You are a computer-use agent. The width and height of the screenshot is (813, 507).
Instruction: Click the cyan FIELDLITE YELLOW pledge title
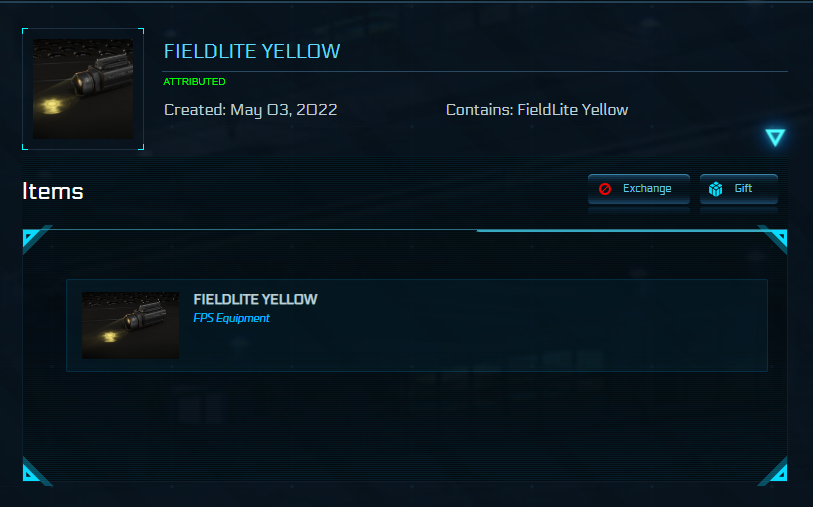[252, 51]
